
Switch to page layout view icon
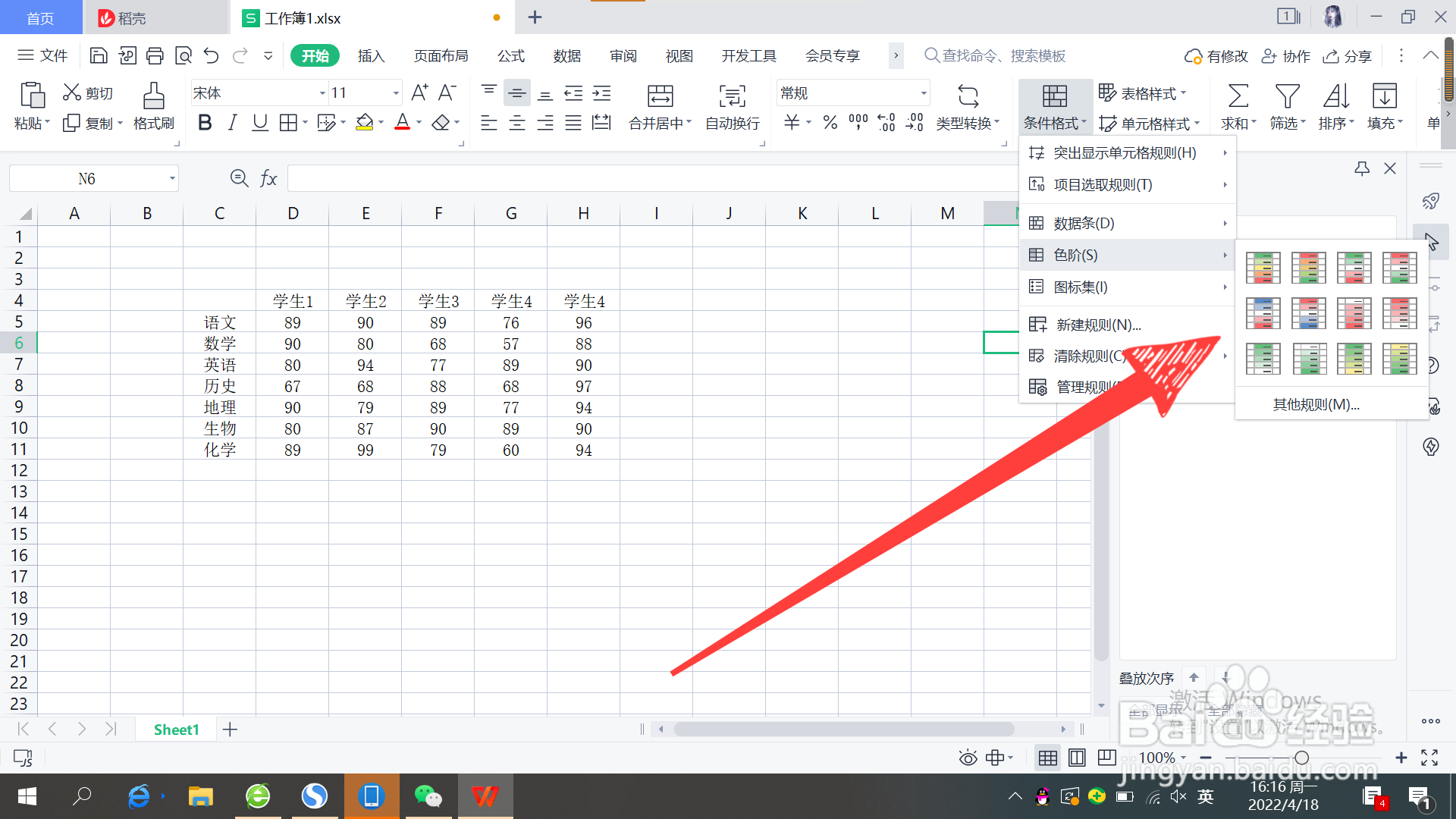coord(1077,758)
